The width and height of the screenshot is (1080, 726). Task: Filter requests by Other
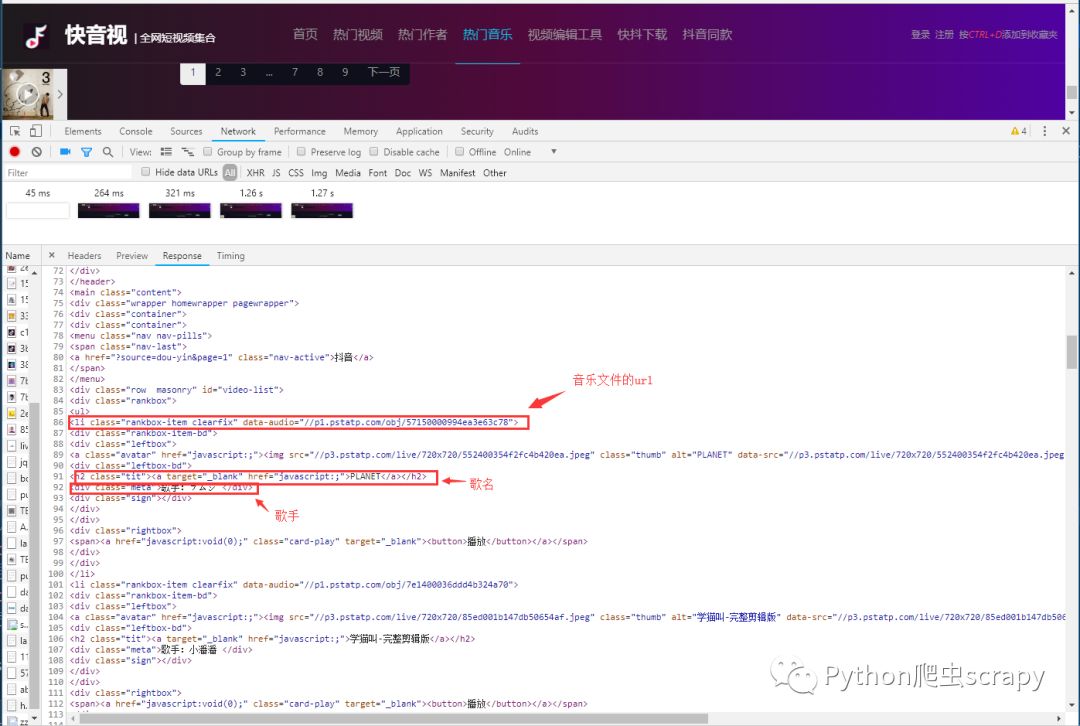pyautogui.click(x=495, y=173)
